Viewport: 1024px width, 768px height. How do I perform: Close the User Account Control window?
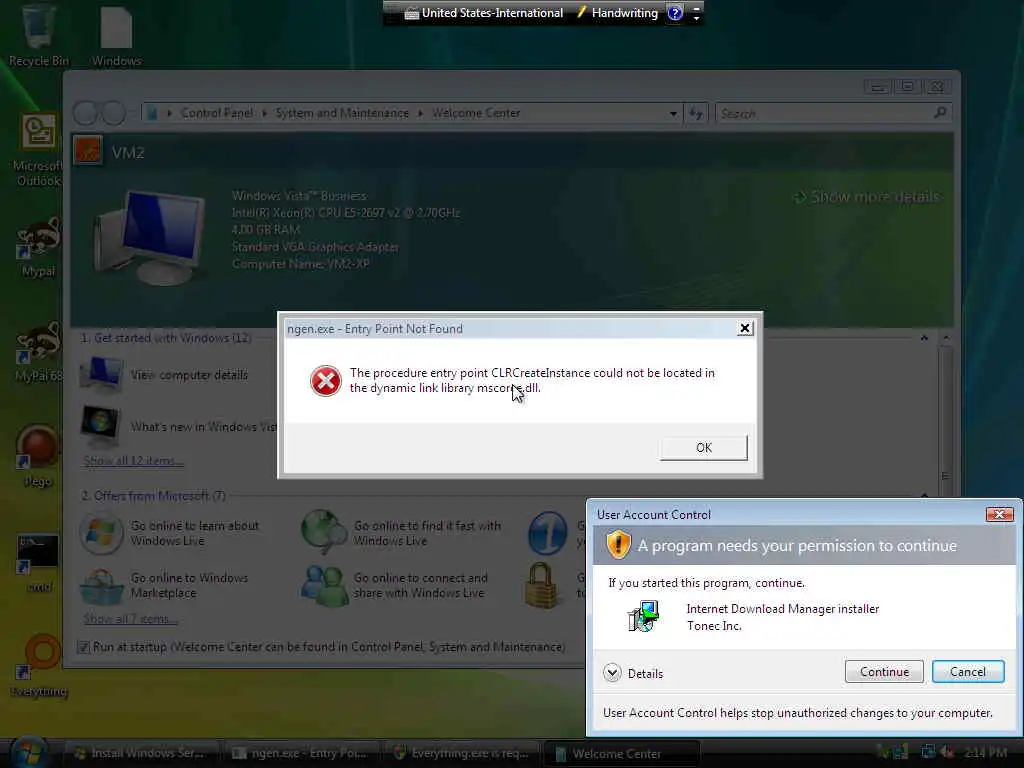[x=999, y=515]
